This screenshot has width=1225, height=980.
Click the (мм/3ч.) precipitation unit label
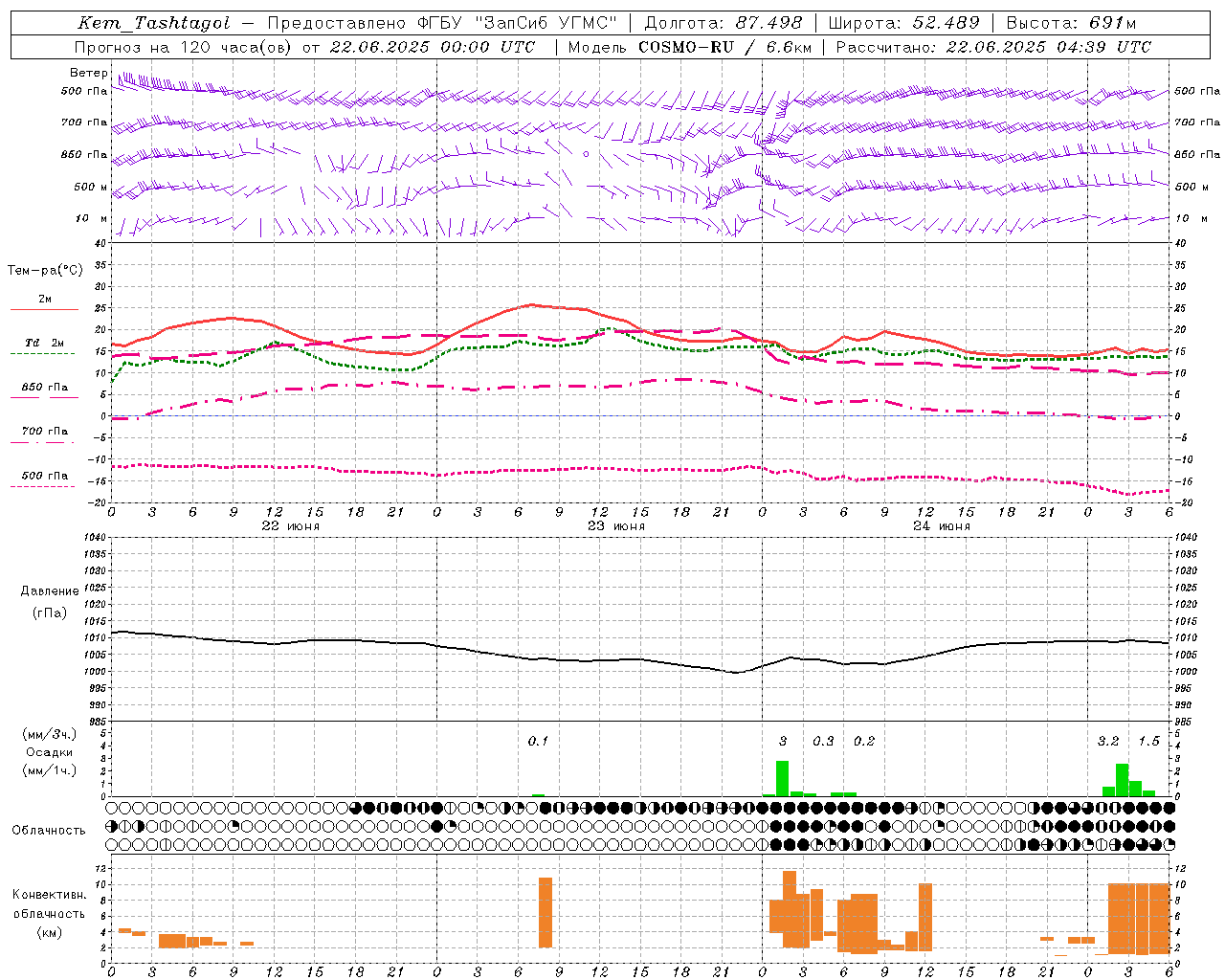tap(50, 735)
